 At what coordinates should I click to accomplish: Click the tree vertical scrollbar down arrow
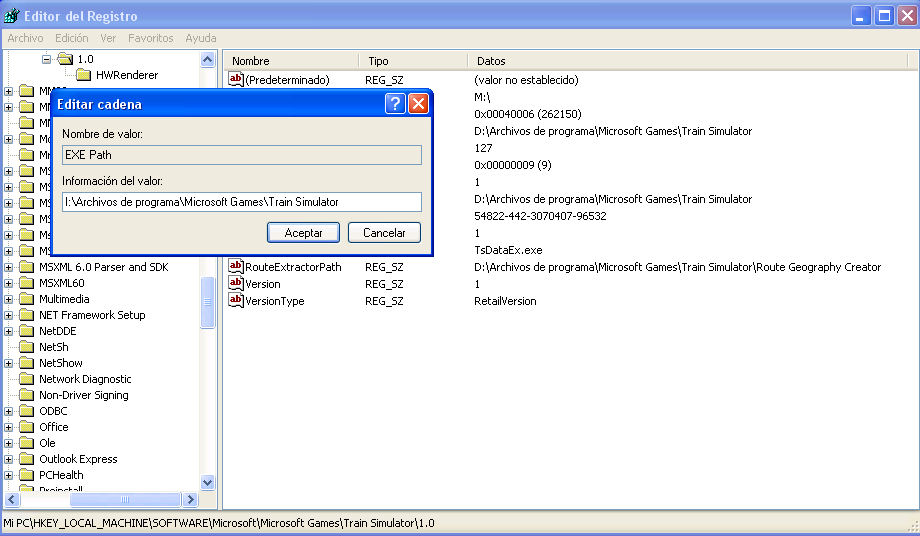(x=208, y=482)
